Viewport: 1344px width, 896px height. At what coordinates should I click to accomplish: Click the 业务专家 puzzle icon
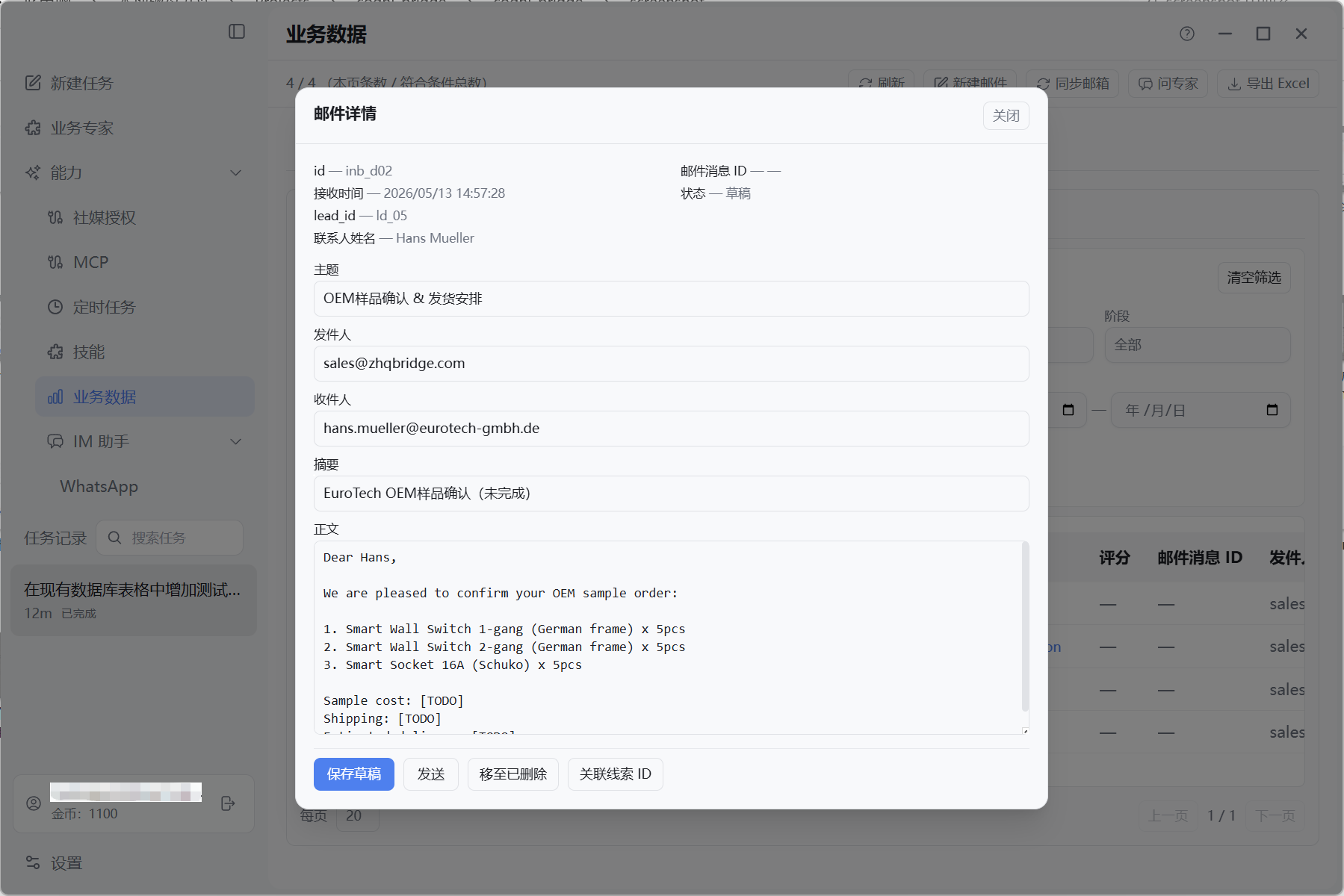point(33,128)
